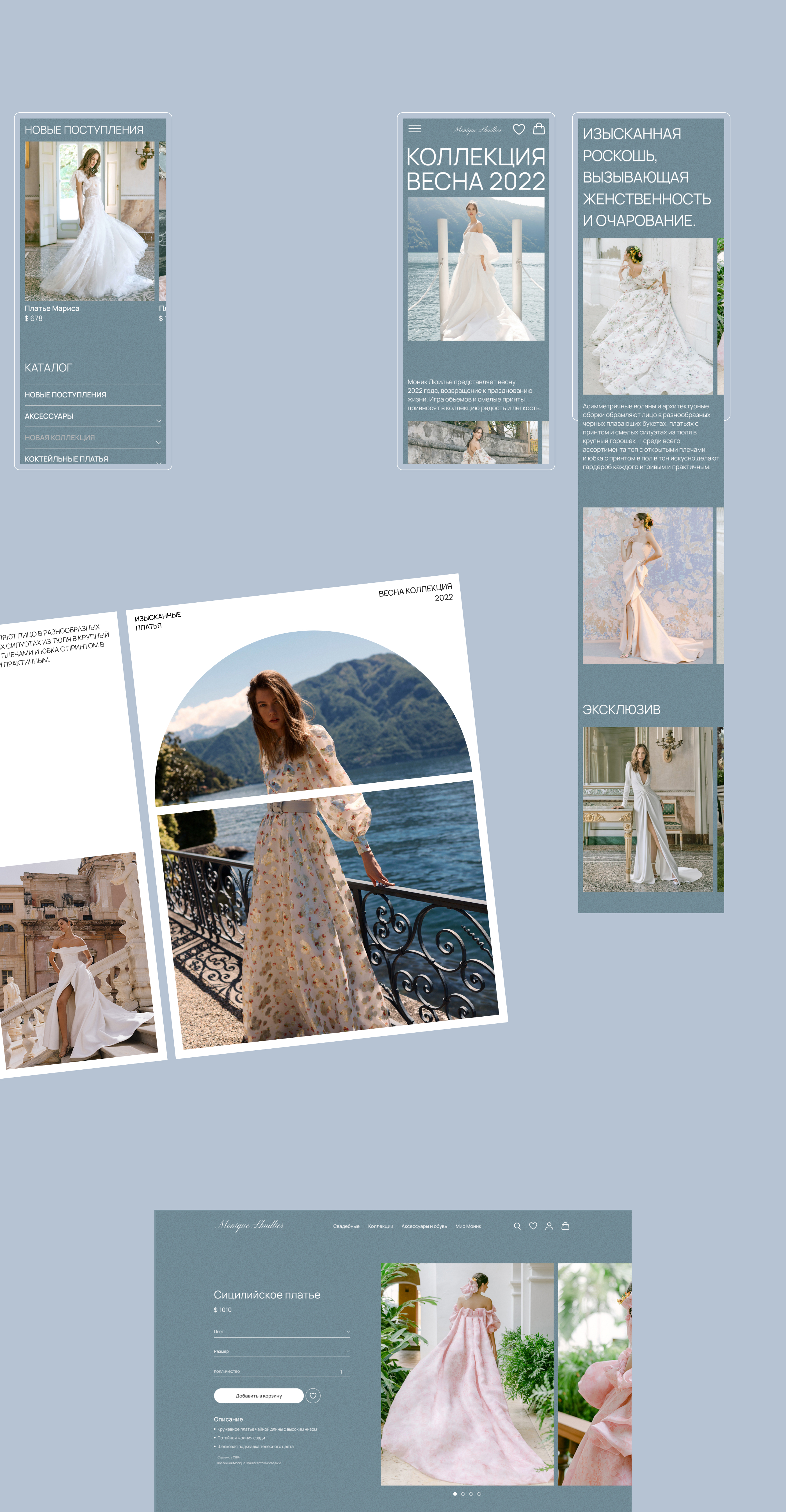Click the Добавить в корзину button
This screenshot has height=1512, width=786.
click(259, 1396)
